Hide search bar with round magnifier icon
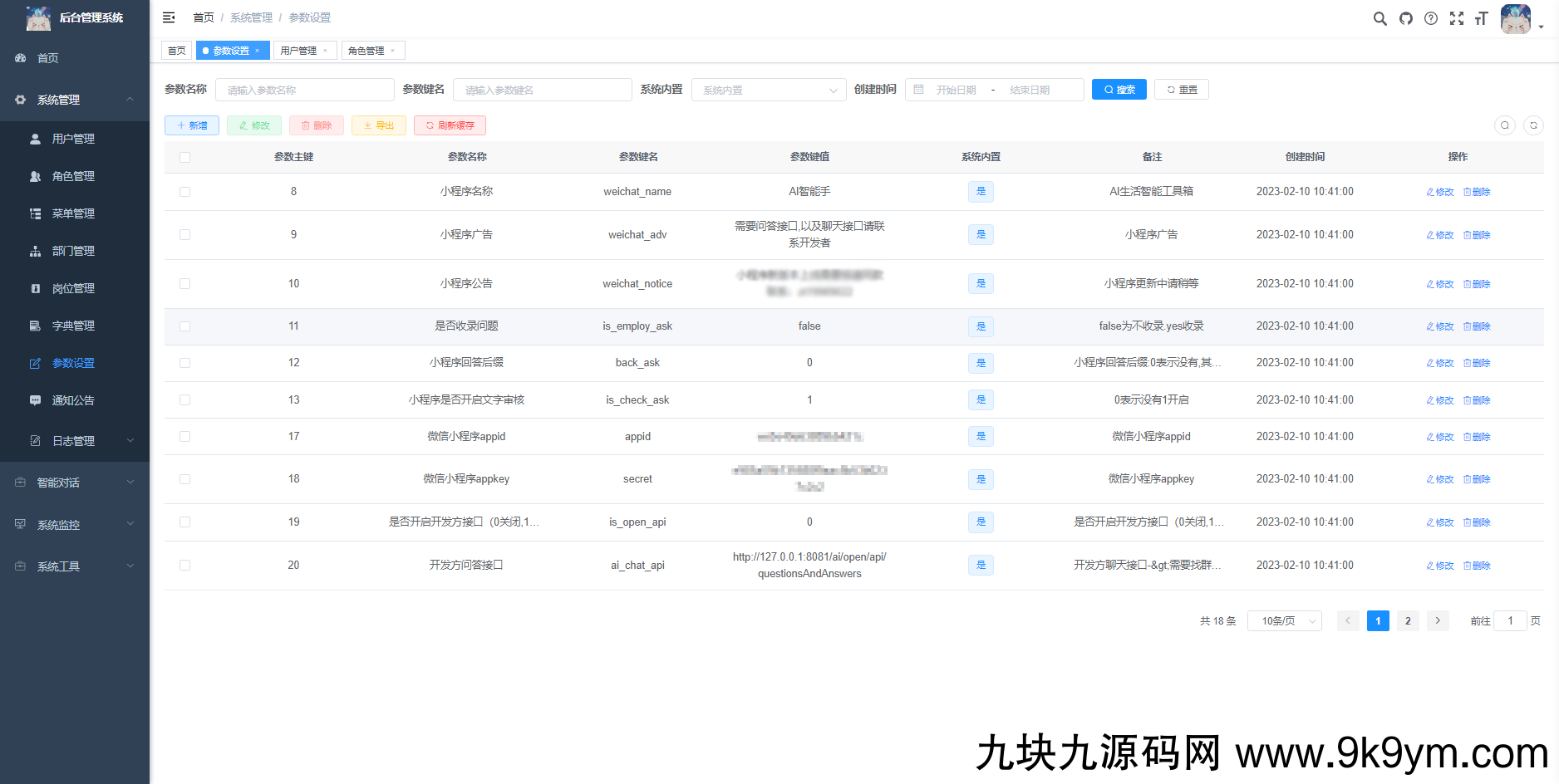 (1505, 125)
